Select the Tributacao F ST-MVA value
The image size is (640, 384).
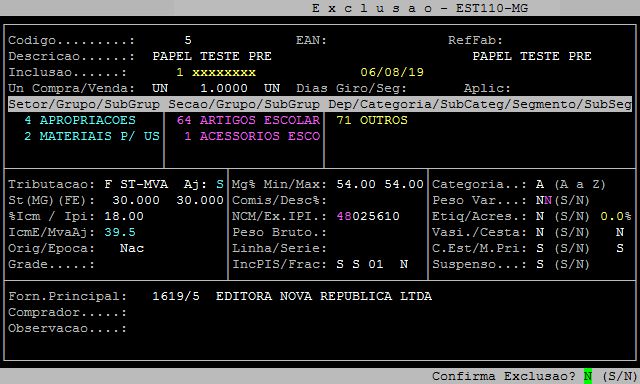pyautogui.click(x=136, y=184)
